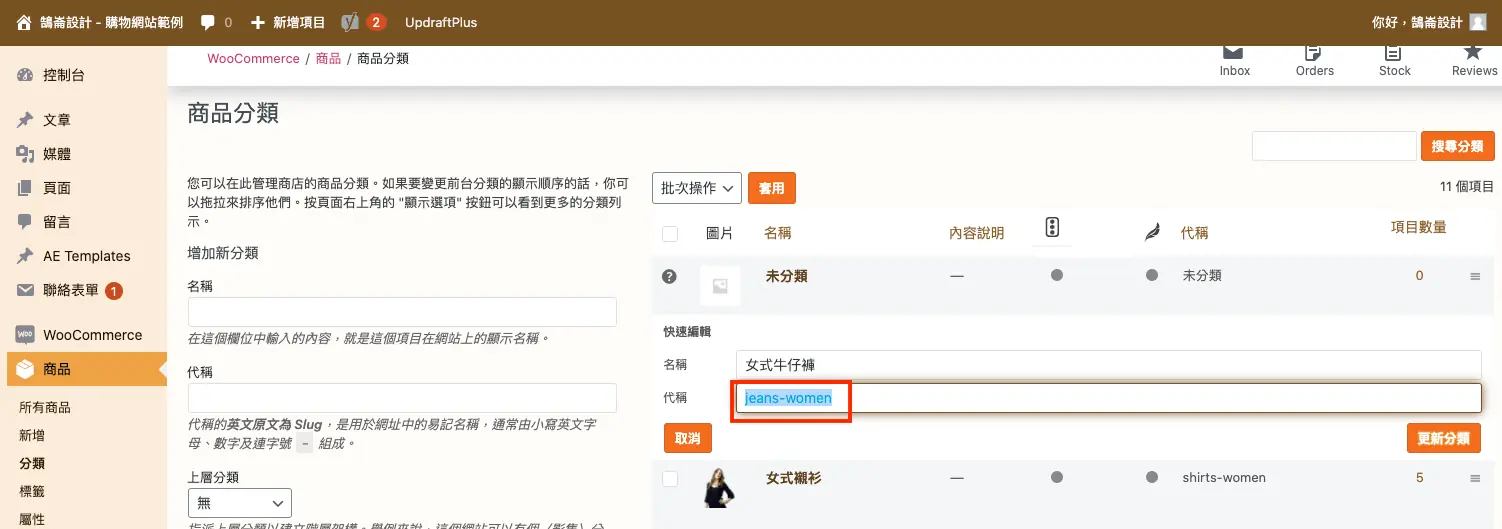
Task: Click the 控制台 dashboard icon
Action: click(x=25, y=75)
